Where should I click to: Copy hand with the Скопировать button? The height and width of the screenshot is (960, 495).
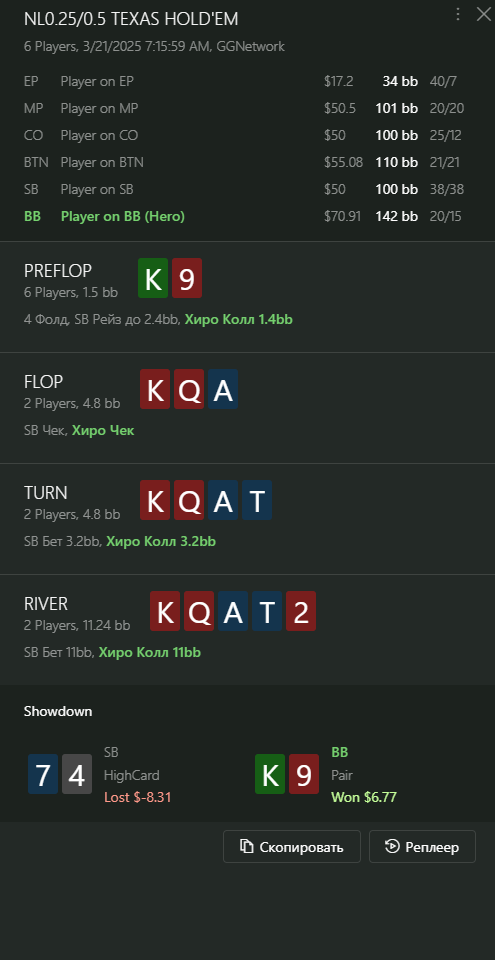click(292, 847)
